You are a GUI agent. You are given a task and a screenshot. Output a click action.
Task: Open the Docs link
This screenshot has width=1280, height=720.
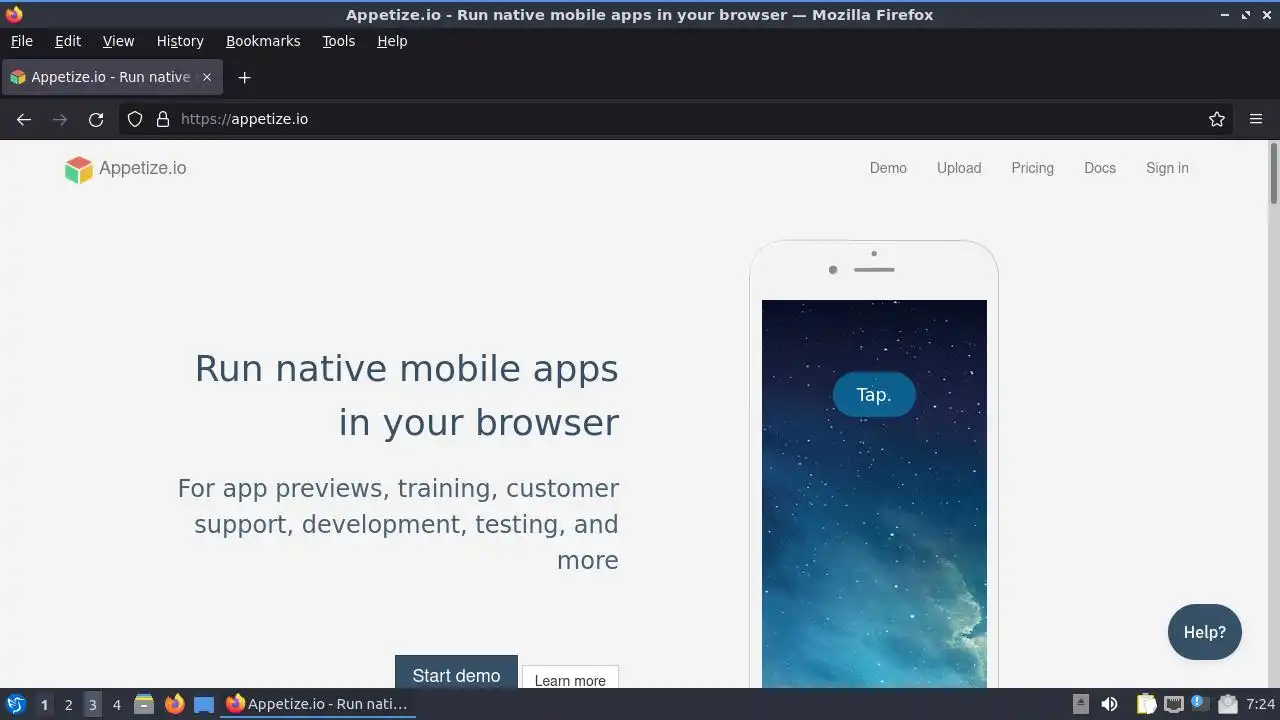tap(1100, 168)
